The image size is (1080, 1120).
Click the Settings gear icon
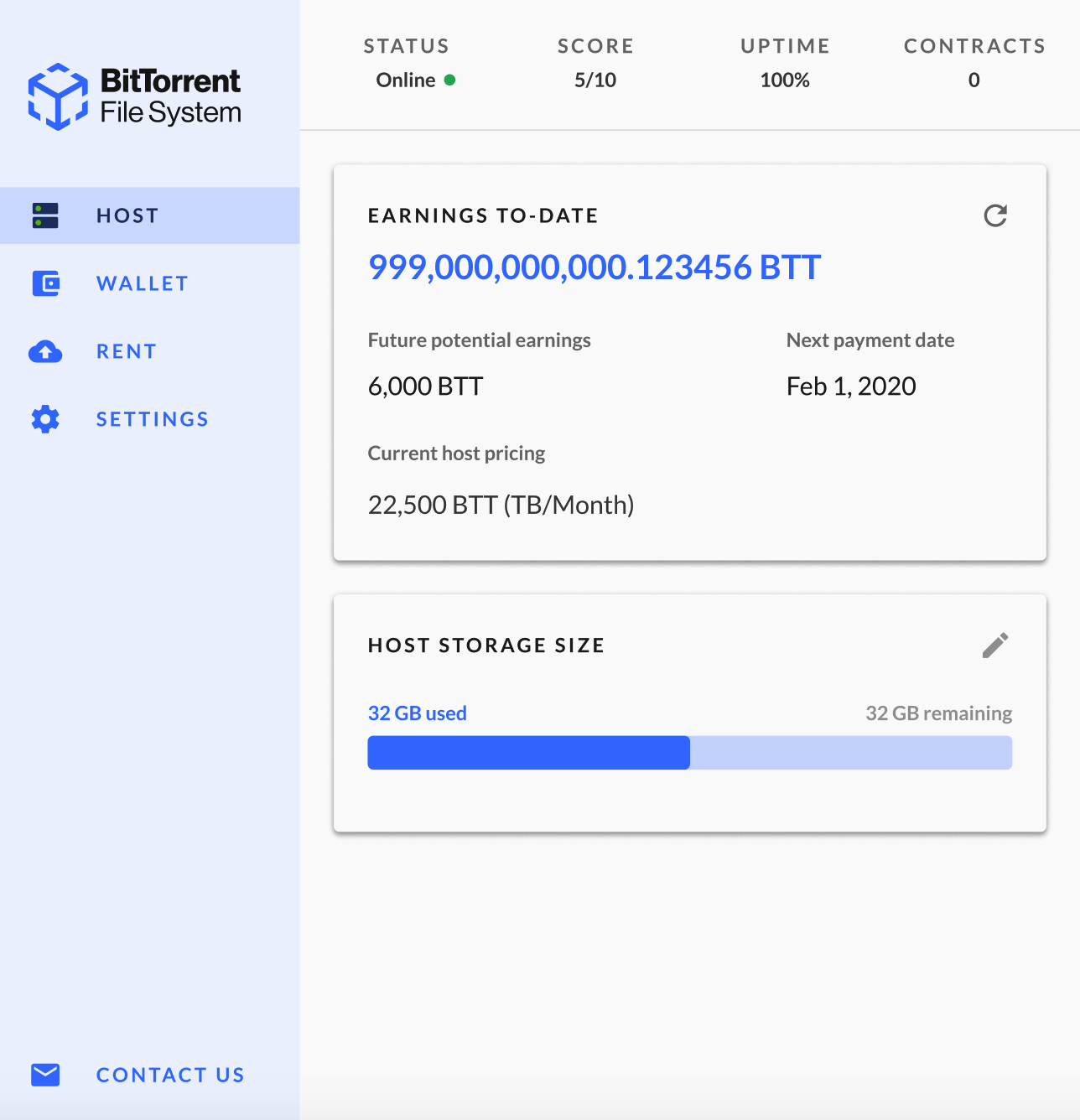[x=45, y=419]
